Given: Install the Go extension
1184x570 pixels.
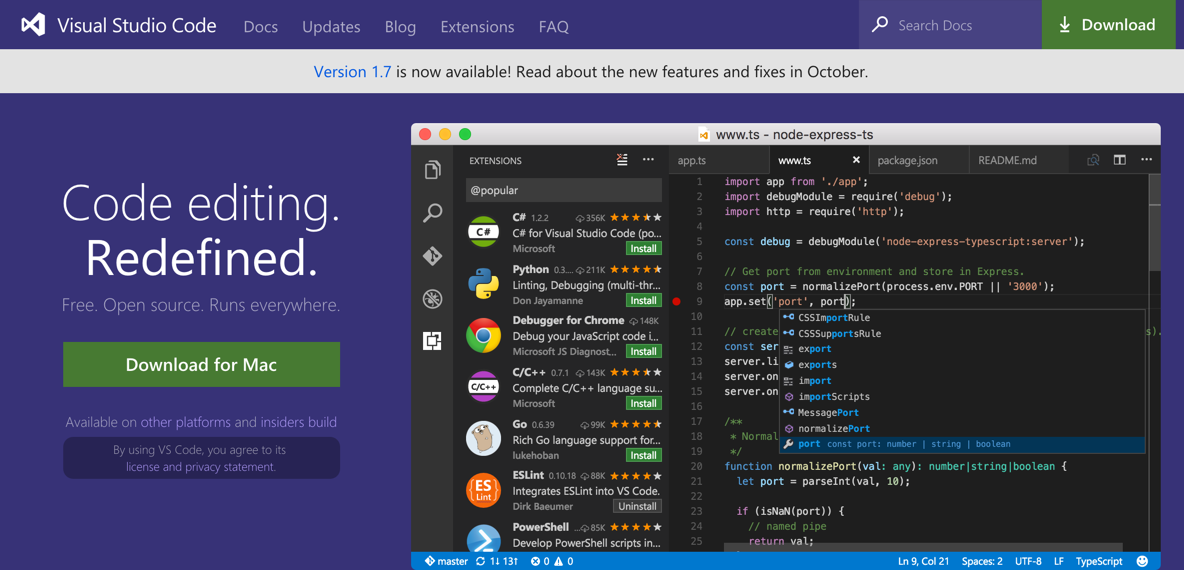Looking at the screenshot, I should click(x=643, y=454).
